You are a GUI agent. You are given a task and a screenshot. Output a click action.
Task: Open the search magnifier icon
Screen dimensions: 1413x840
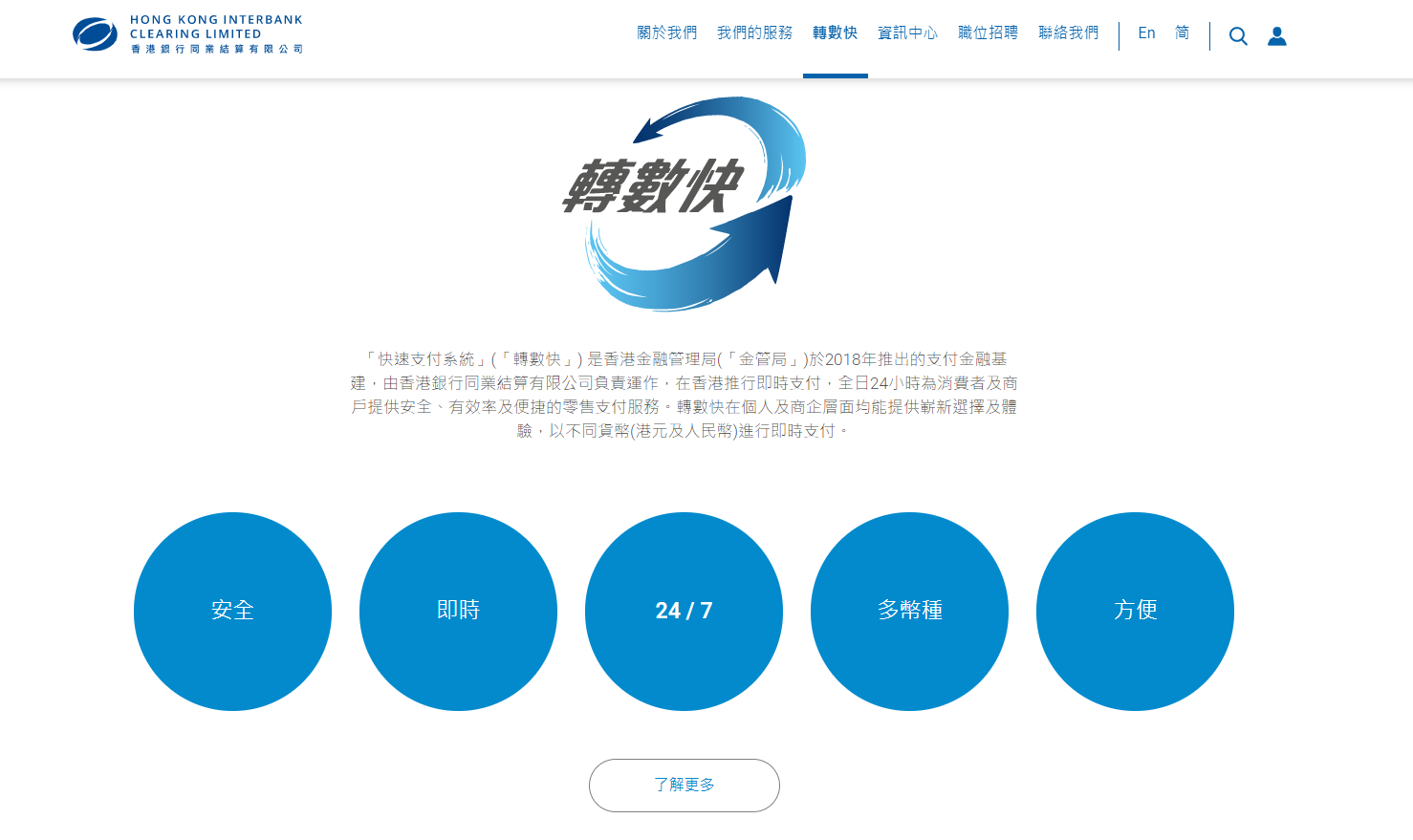[x=1238, y=36]
